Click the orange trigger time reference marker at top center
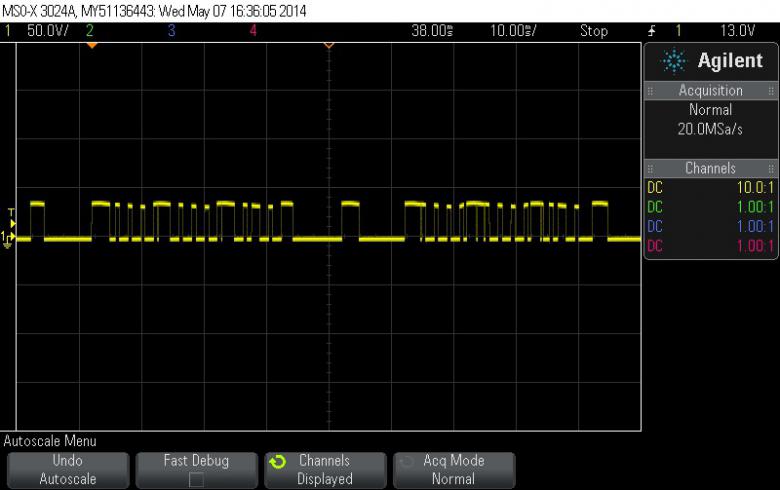This screenshot has width=780, height=490. 328,45
